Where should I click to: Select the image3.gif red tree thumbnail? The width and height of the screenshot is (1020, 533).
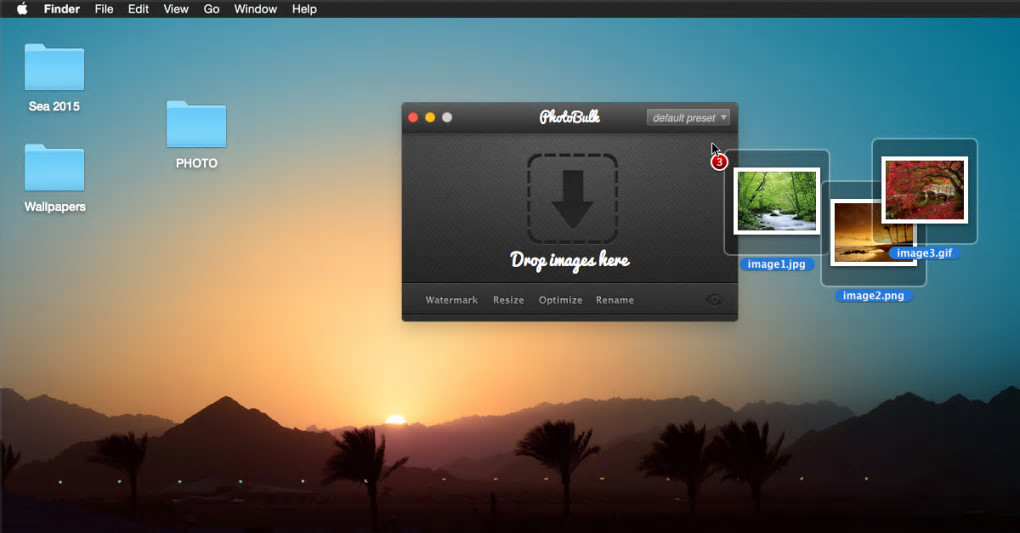[924, 189]
